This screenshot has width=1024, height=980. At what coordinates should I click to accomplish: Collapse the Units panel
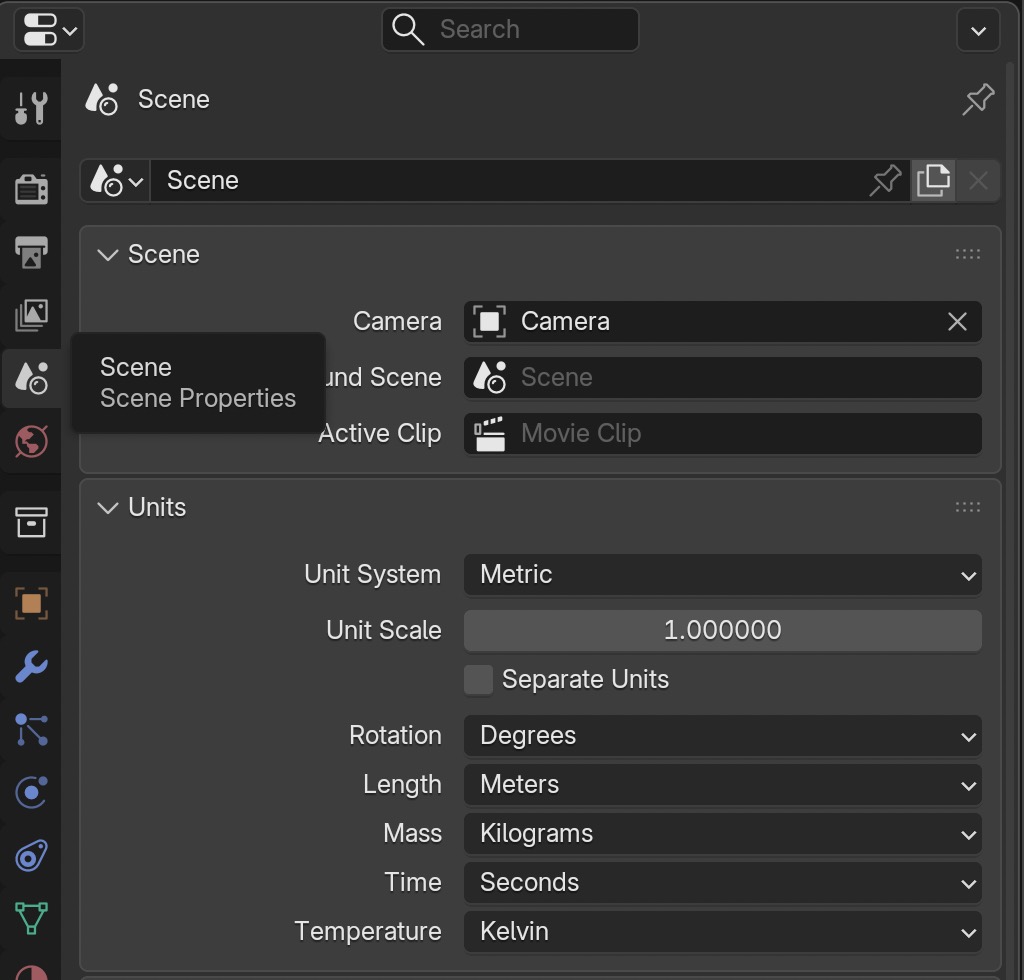click(108, 507)
